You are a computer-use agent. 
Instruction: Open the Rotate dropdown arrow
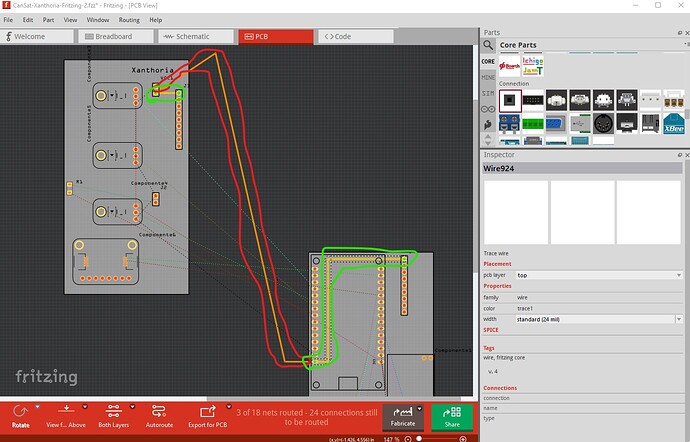[37, 407]
